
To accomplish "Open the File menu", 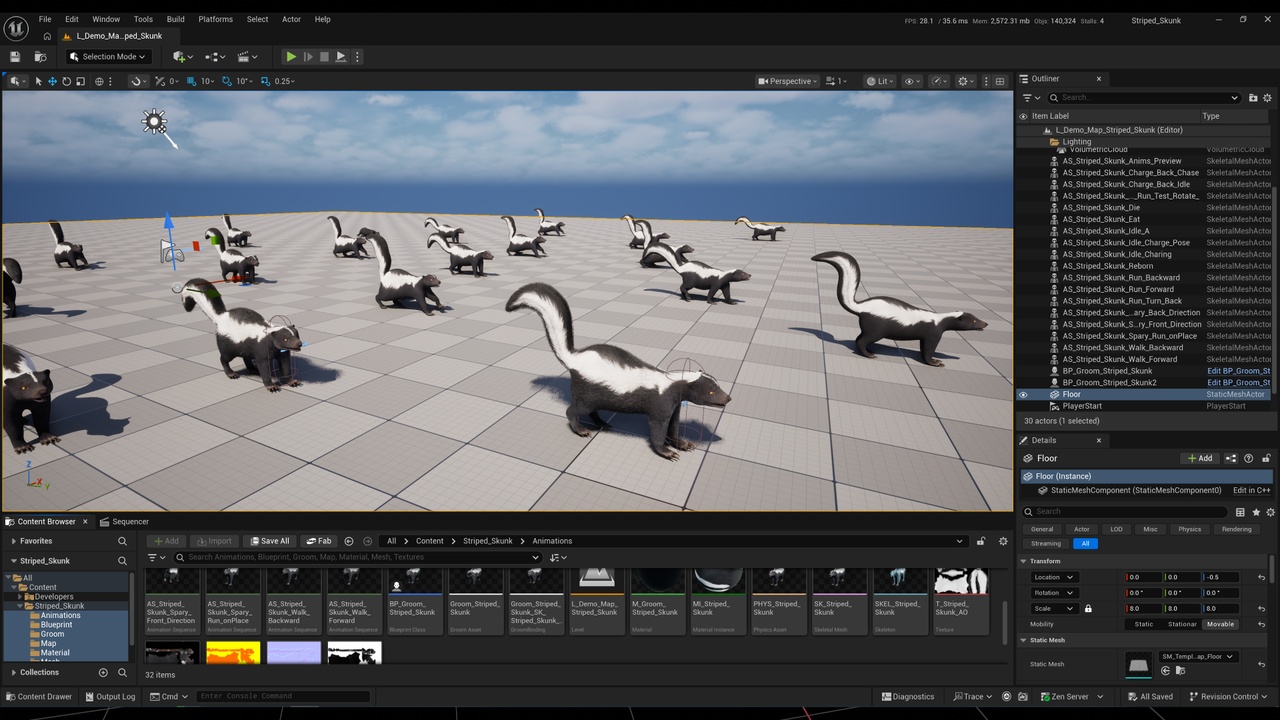I will pyautogui.click(x=45, y=19).
